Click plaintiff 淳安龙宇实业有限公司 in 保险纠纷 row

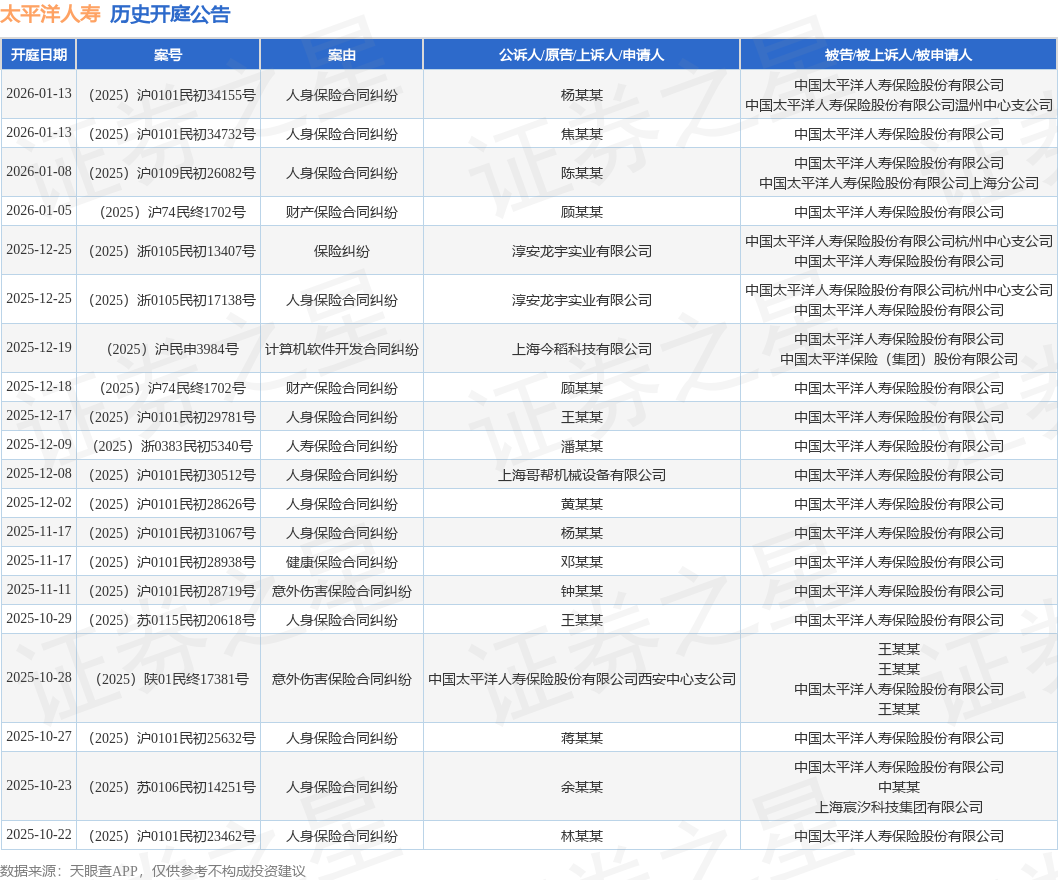(582, 251)
